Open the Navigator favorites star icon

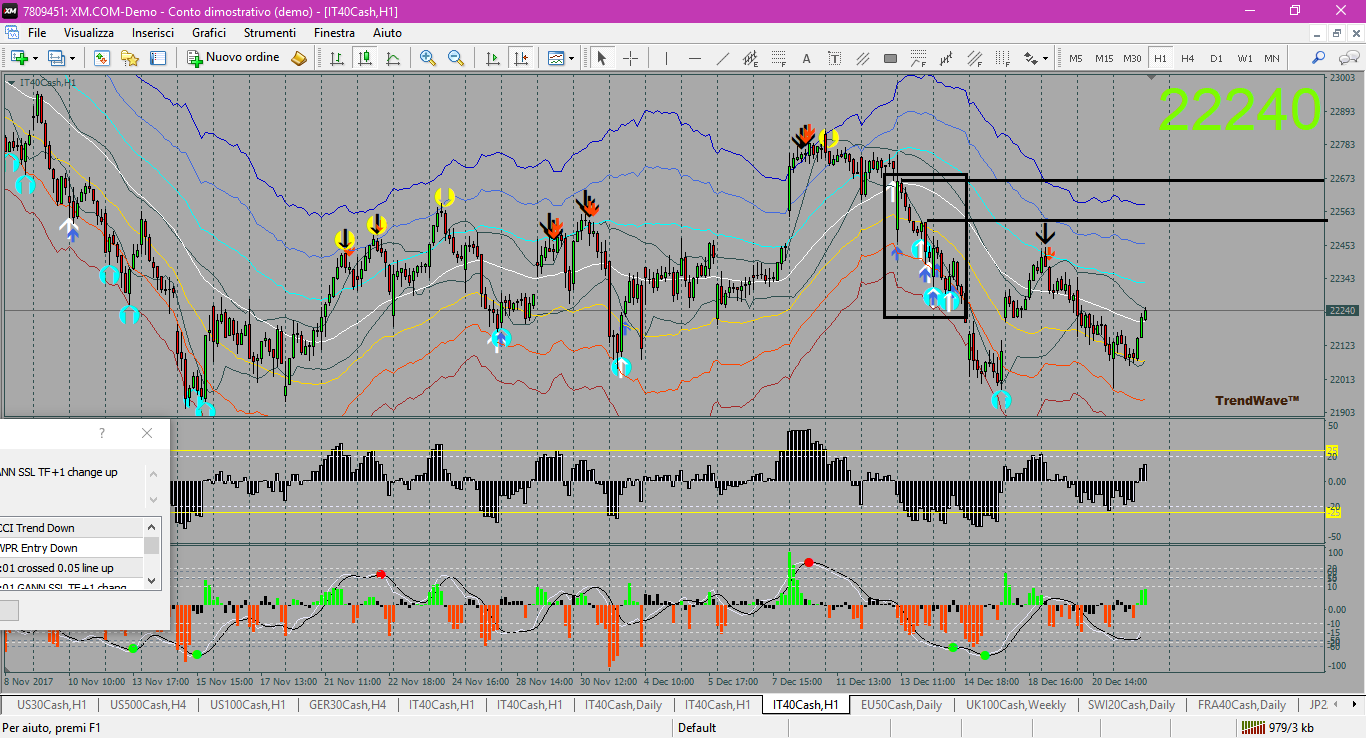coord(130,58)
